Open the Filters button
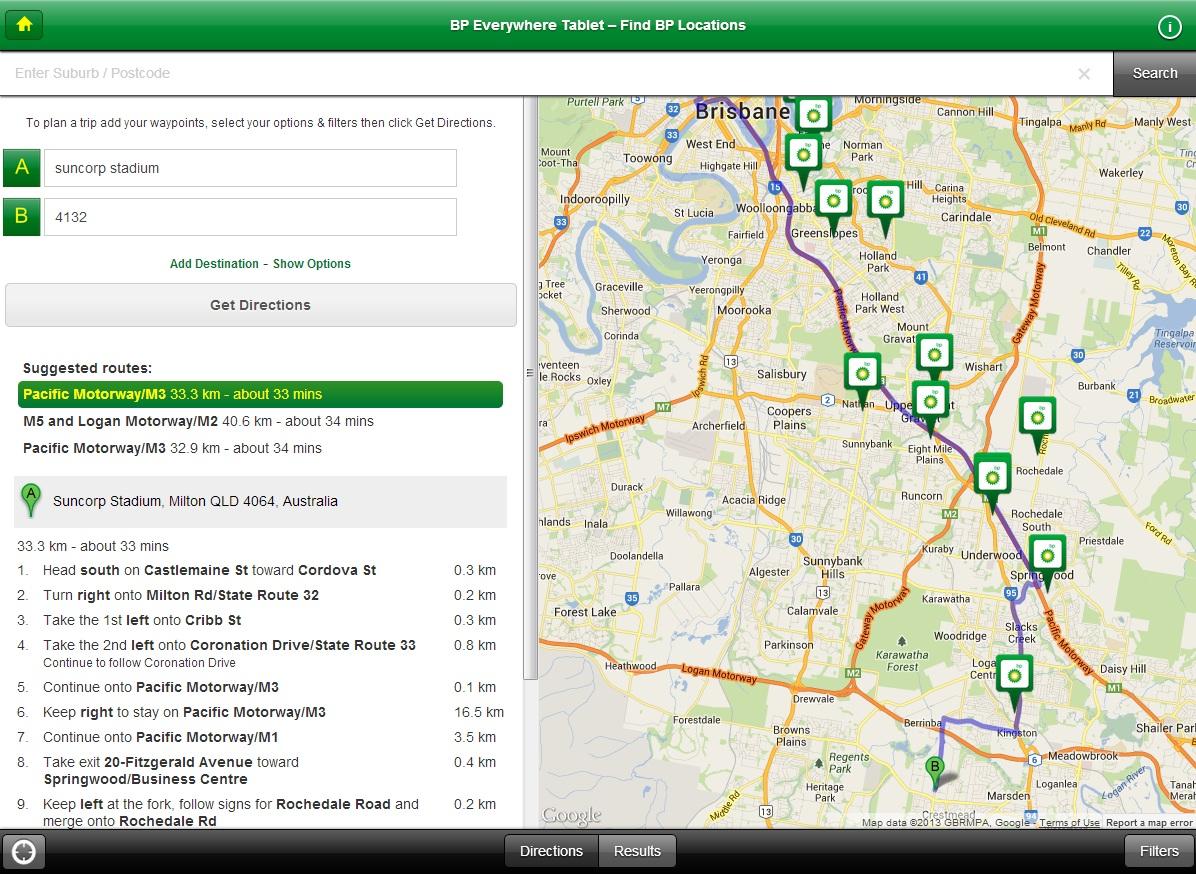Viewport: 1196px width, 874px height. [1159, 851]
